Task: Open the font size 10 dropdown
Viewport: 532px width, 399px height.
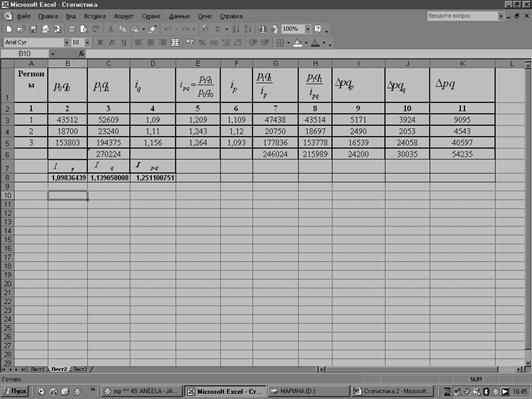Action: tap(88, 42)
